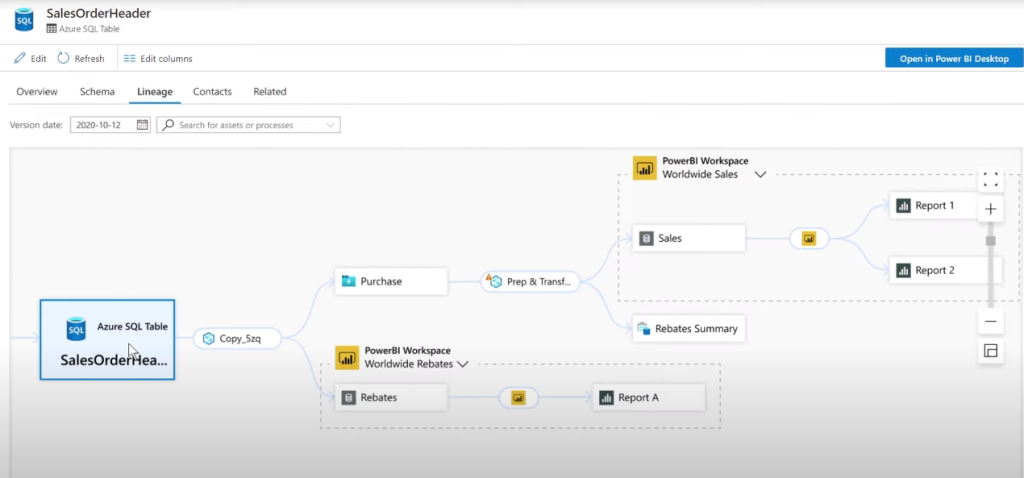Click Power BI process pill after Sales
This screenshot has width=1024, height=478.
[809, 239]
